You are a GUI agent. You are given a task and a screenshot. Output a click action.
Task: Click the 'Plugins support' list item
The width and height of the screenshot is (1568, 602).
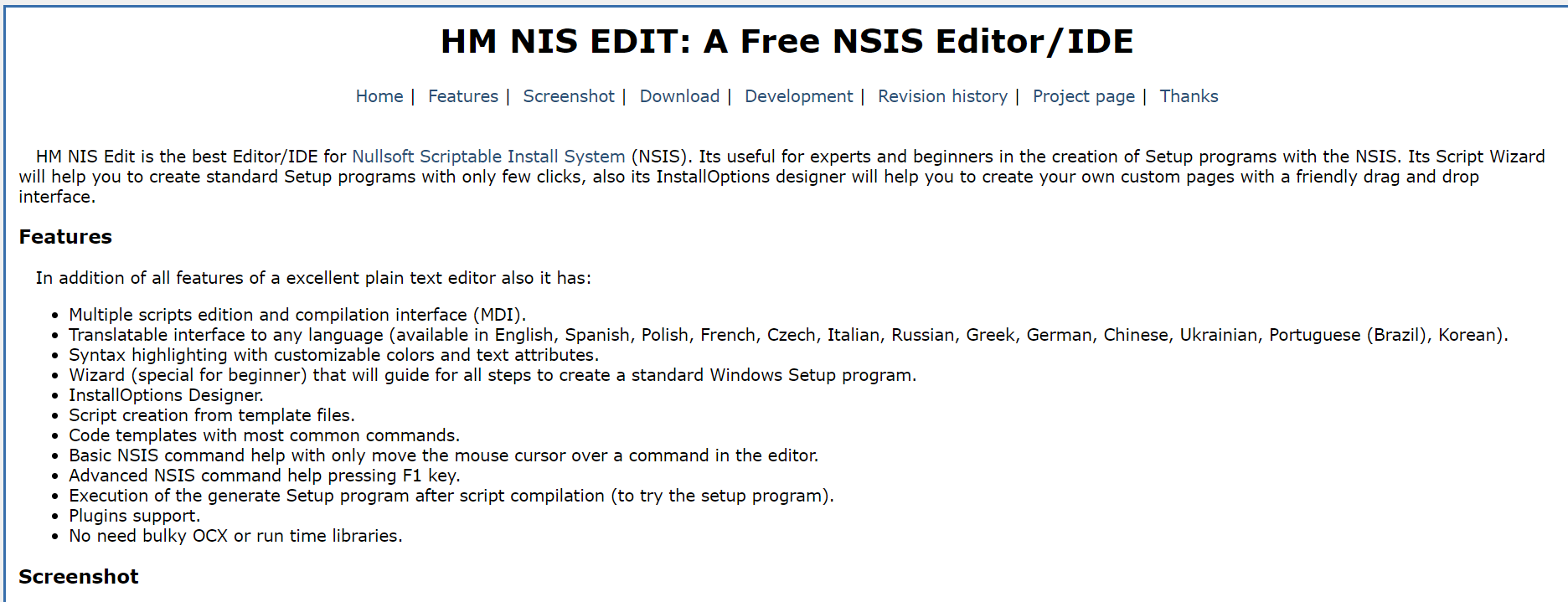pos(134,516)
